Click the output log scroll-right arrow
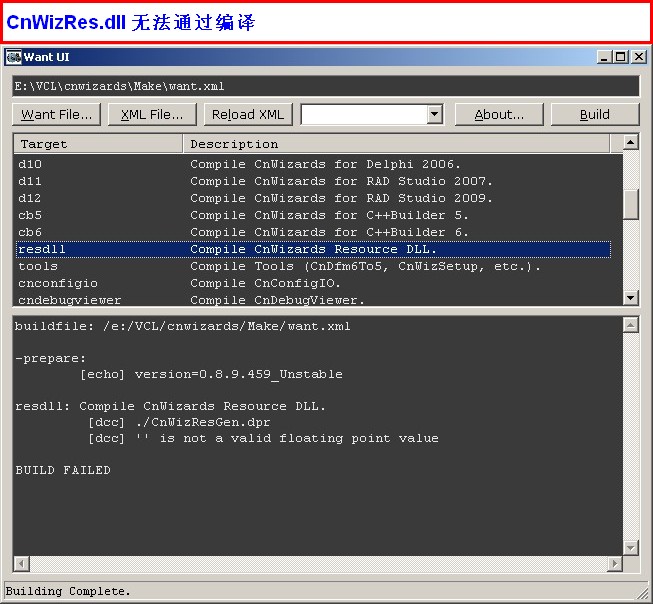The image size is (653, 604). click(x=614, y=565)
